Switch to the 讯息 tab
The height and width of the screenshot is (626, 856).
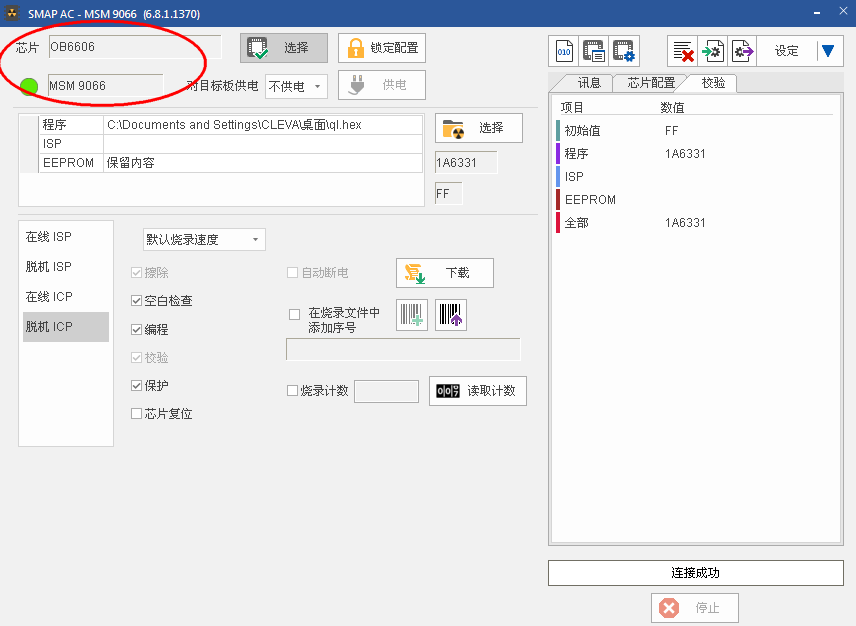click(x=588, y=83)
